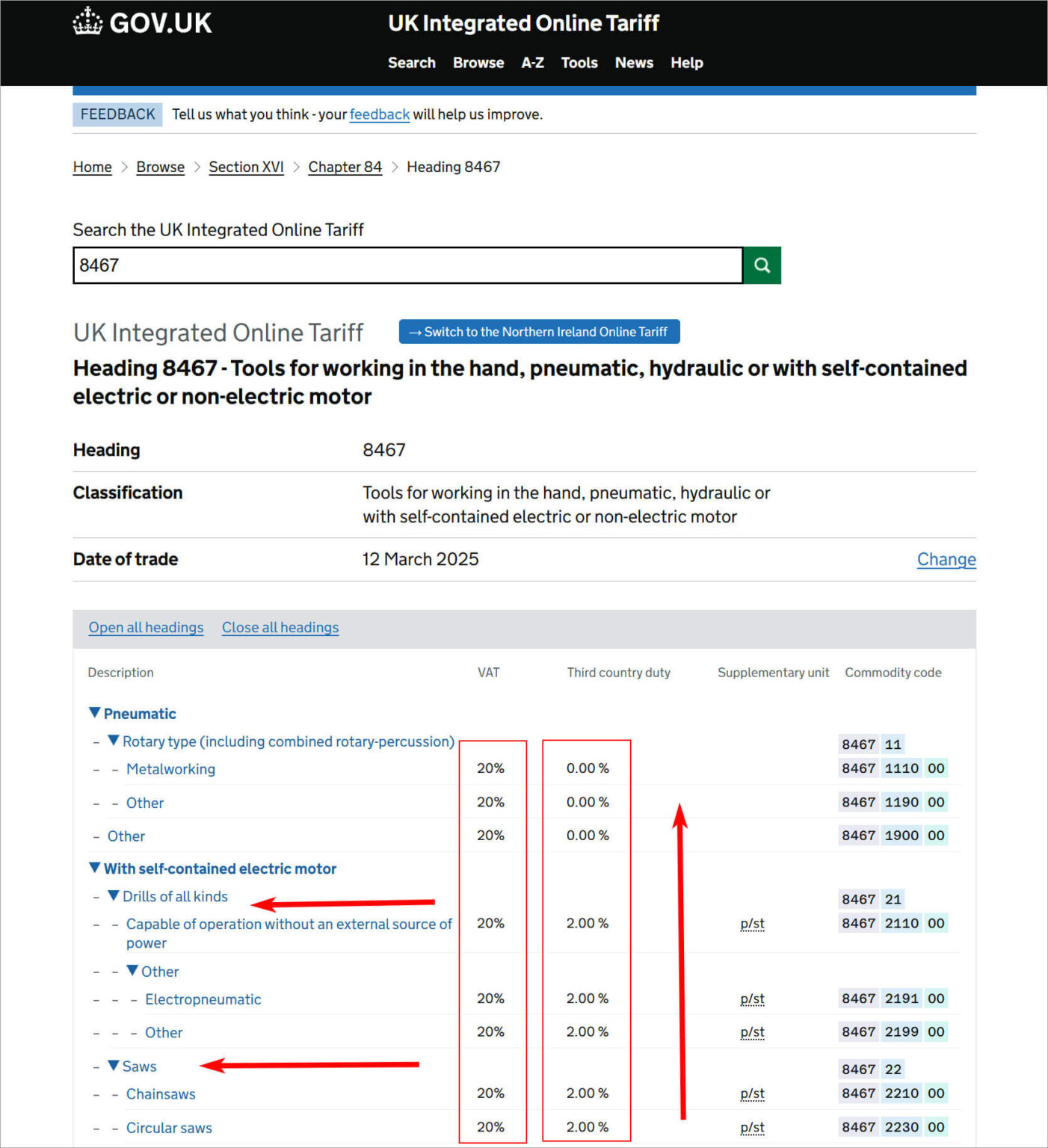The image size is (1048, 1148).
Task: Open the Browse menu item
Action: tap(478, 63)
